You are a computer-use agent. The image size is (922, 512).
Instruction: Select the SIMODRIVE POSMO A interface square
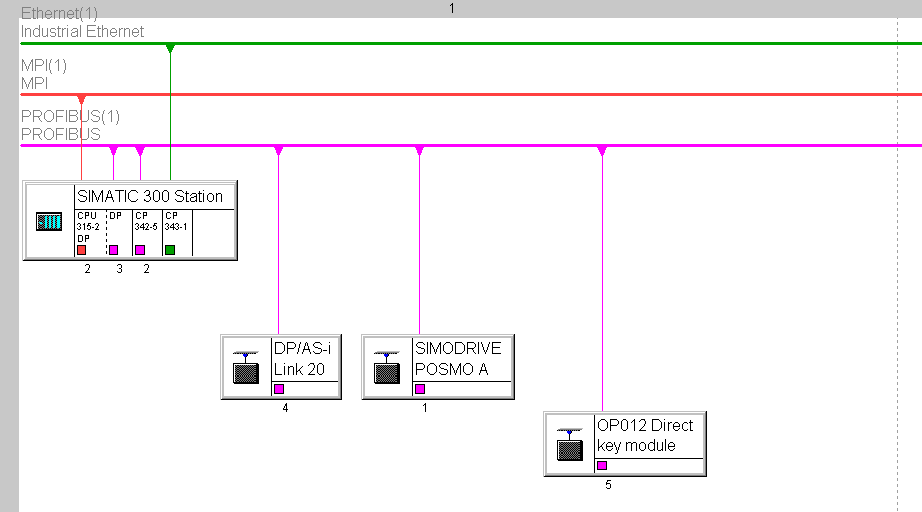[420, 389]
